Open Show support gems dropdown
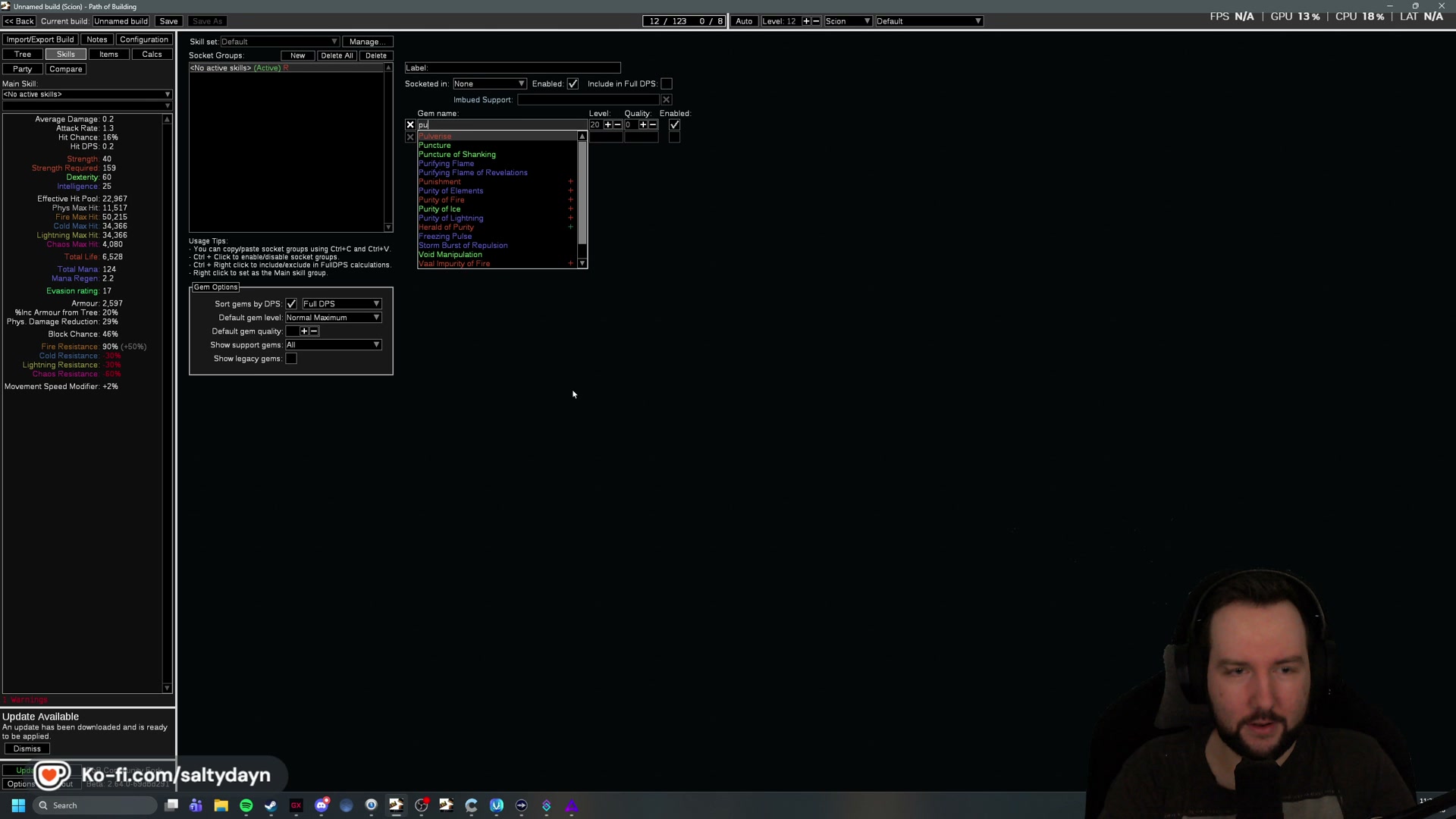 (x=333, y=345)
